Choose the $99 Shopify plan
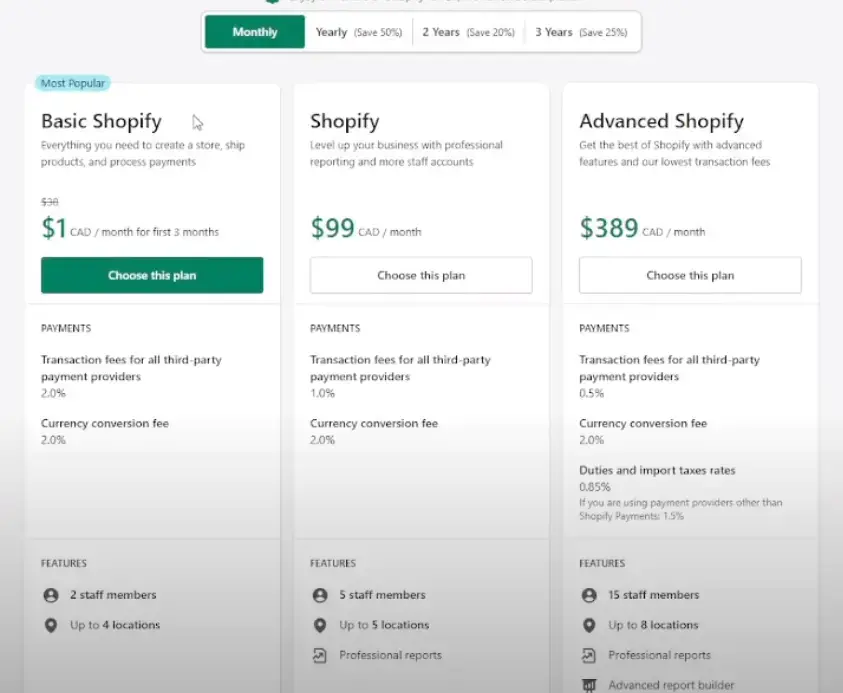This screenshot has height=693, width=843. point(421,275)
